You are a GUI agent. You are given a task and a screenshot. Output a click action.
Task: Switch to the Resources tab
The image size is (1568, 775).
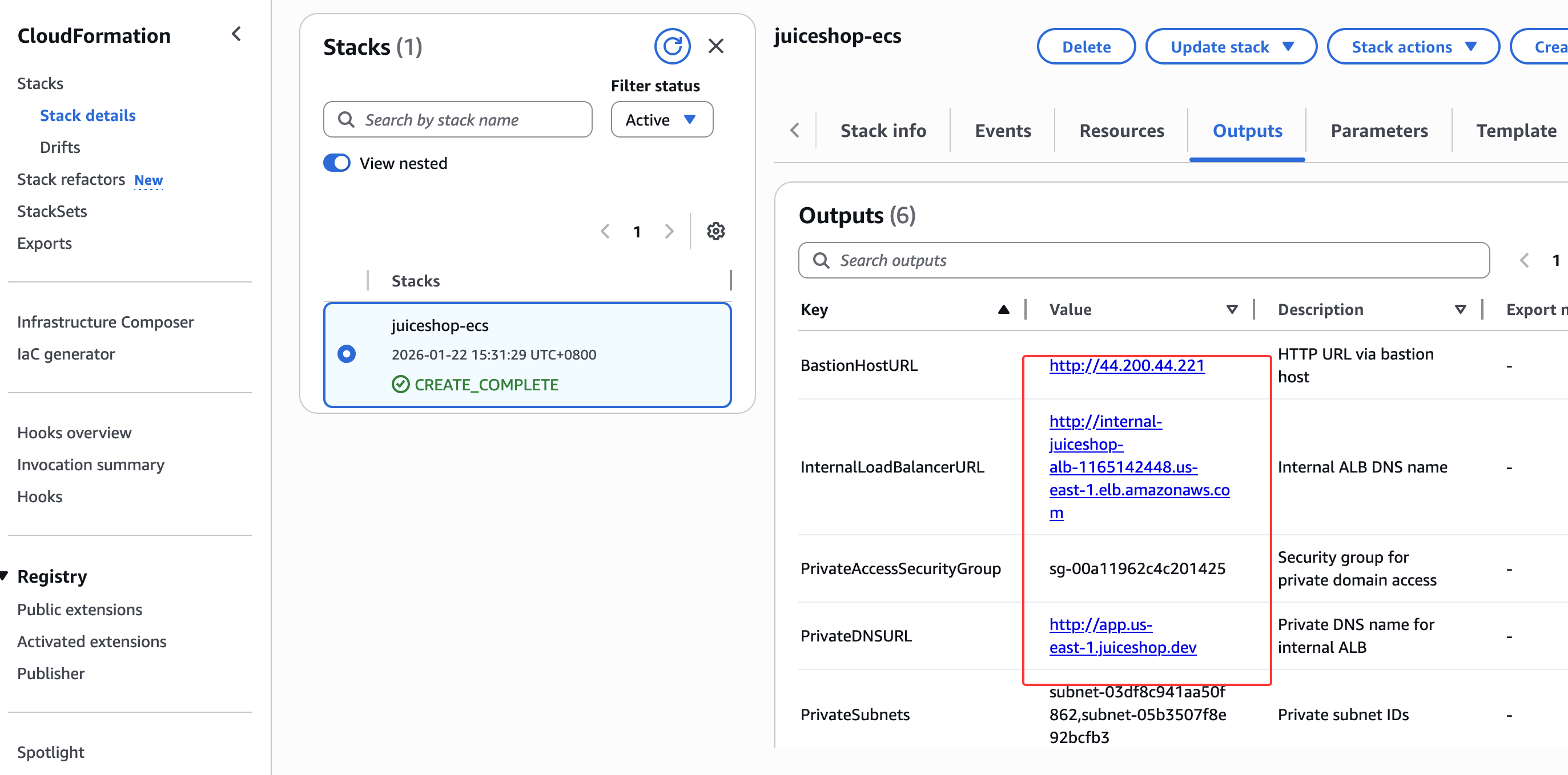(x=1121, y=131)
